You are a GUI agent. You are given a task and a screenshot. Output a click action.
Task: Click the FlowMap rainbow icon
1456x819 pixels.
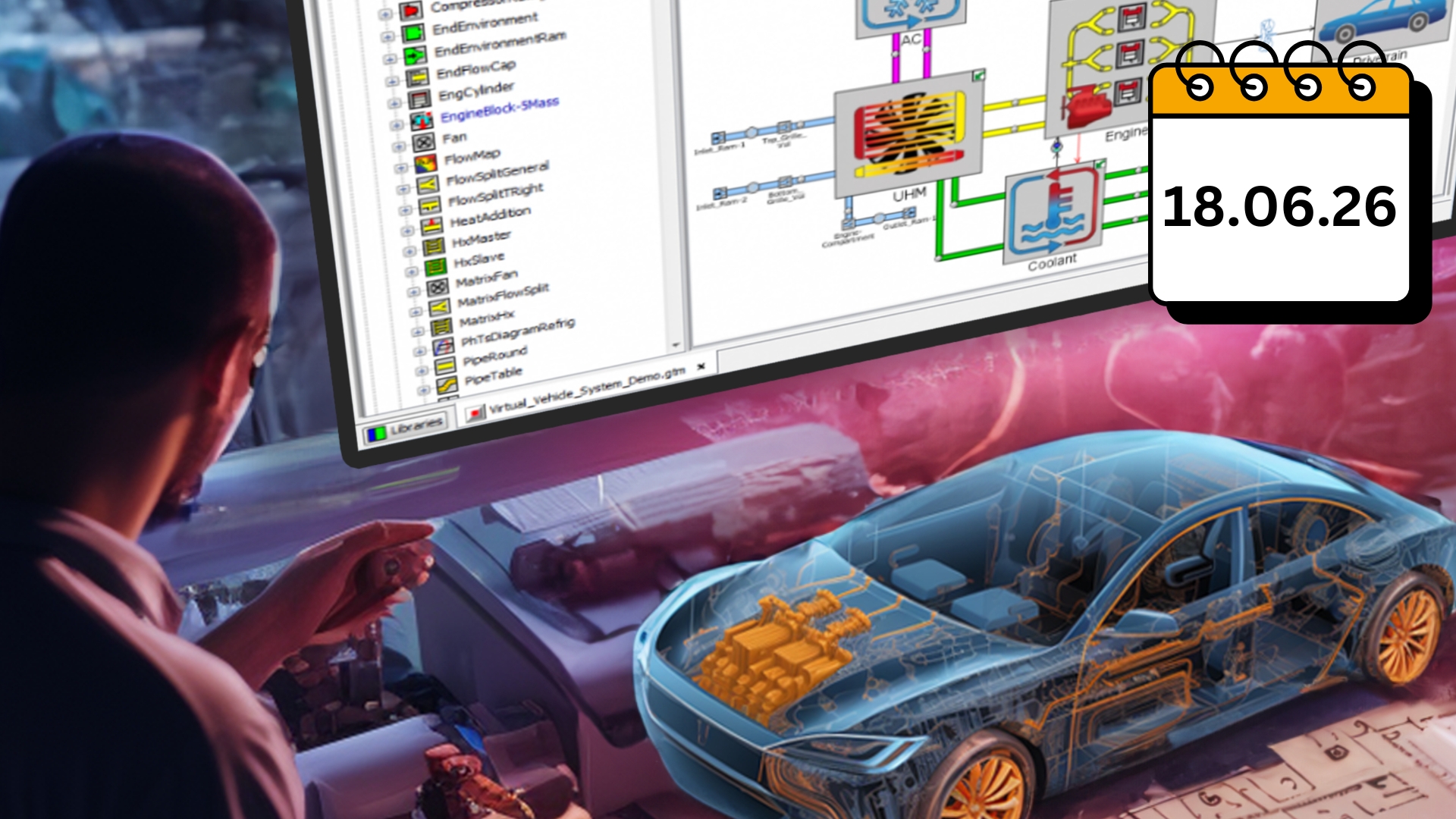pos(425,163)
